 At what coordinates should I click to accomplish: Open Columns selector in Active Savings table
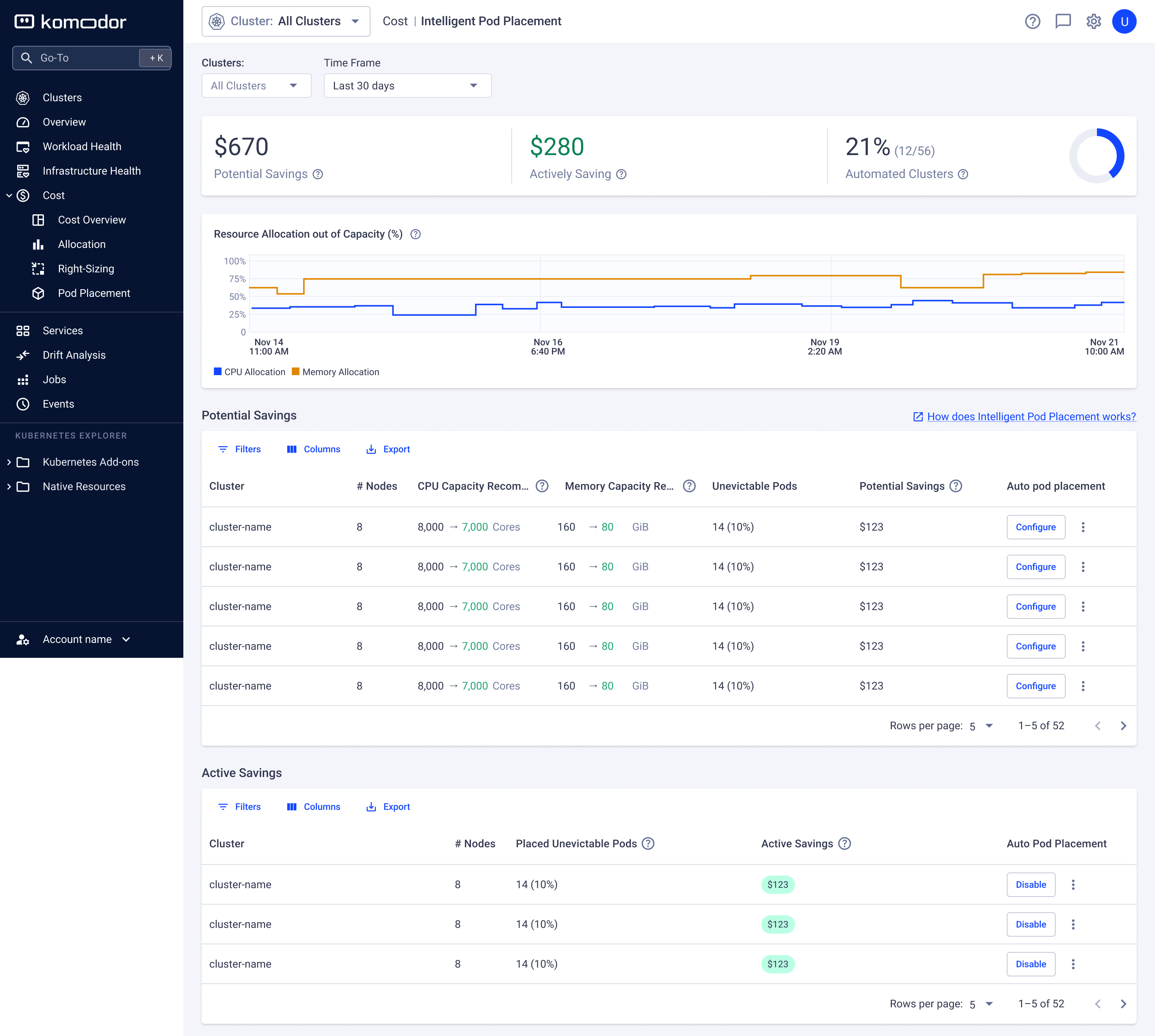[314, 806]
